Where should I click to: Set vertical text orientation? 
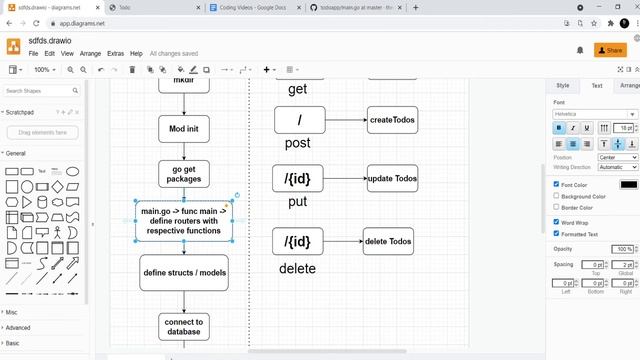pyautogui.click(x=604, y=128)
